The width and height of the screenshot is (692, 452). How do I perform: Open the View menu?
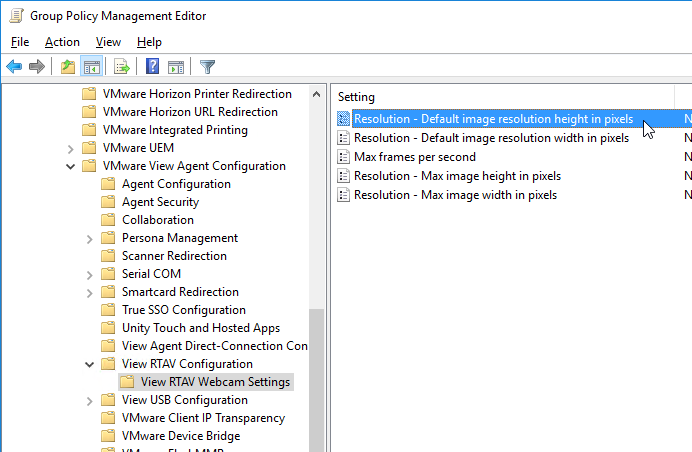[108, 42]
